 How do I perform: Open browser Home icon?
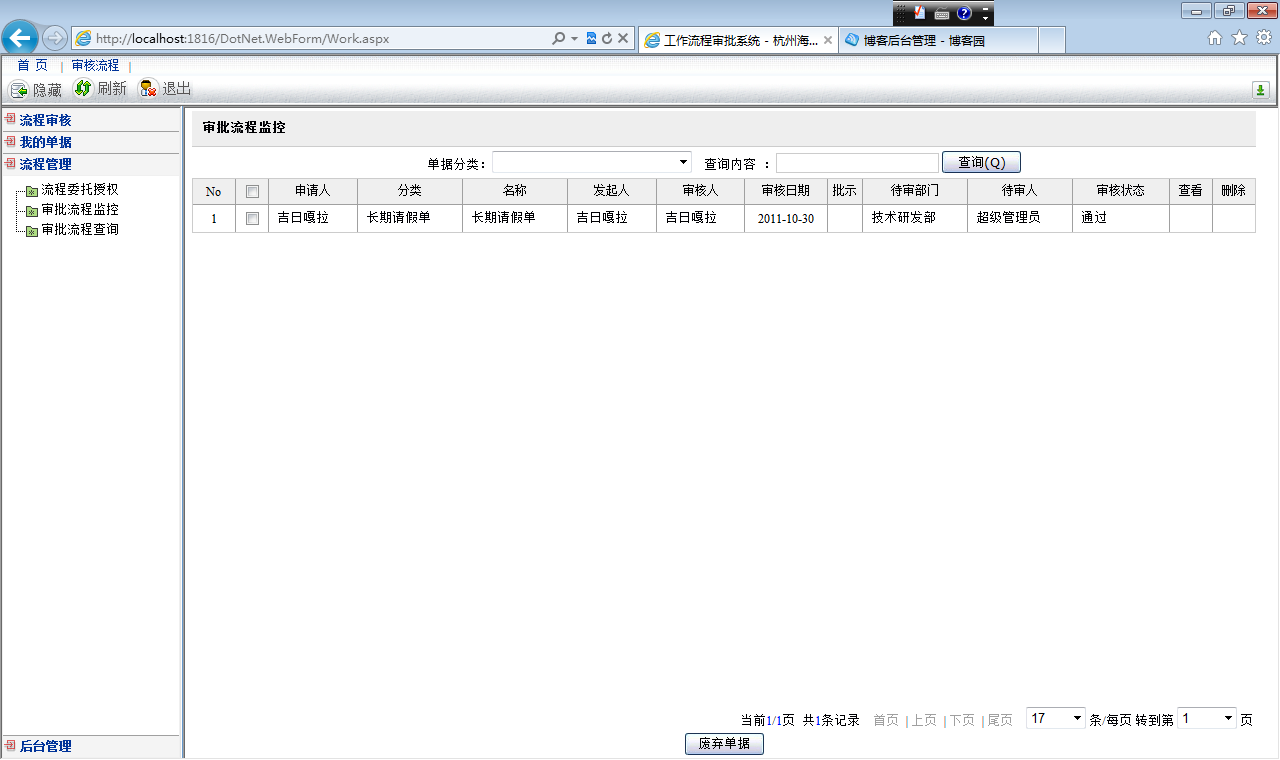(1215, 38)
